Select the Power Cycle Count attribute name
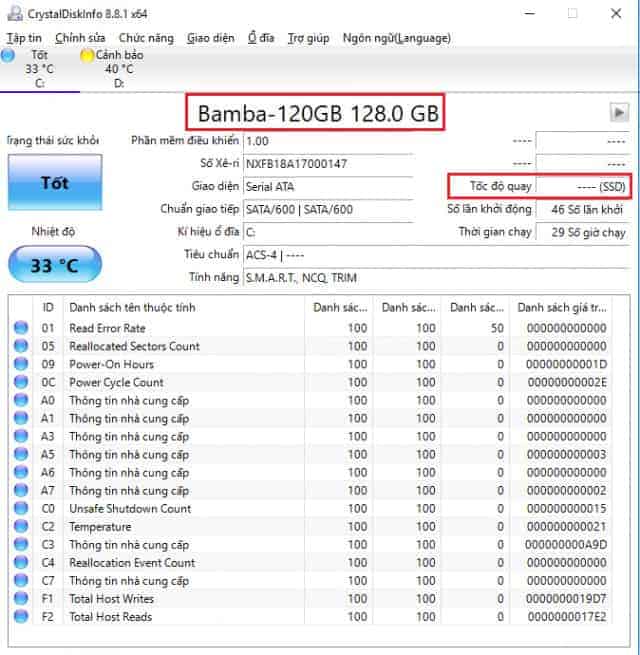The image size is (640, 655). click(x=116, y=382)
